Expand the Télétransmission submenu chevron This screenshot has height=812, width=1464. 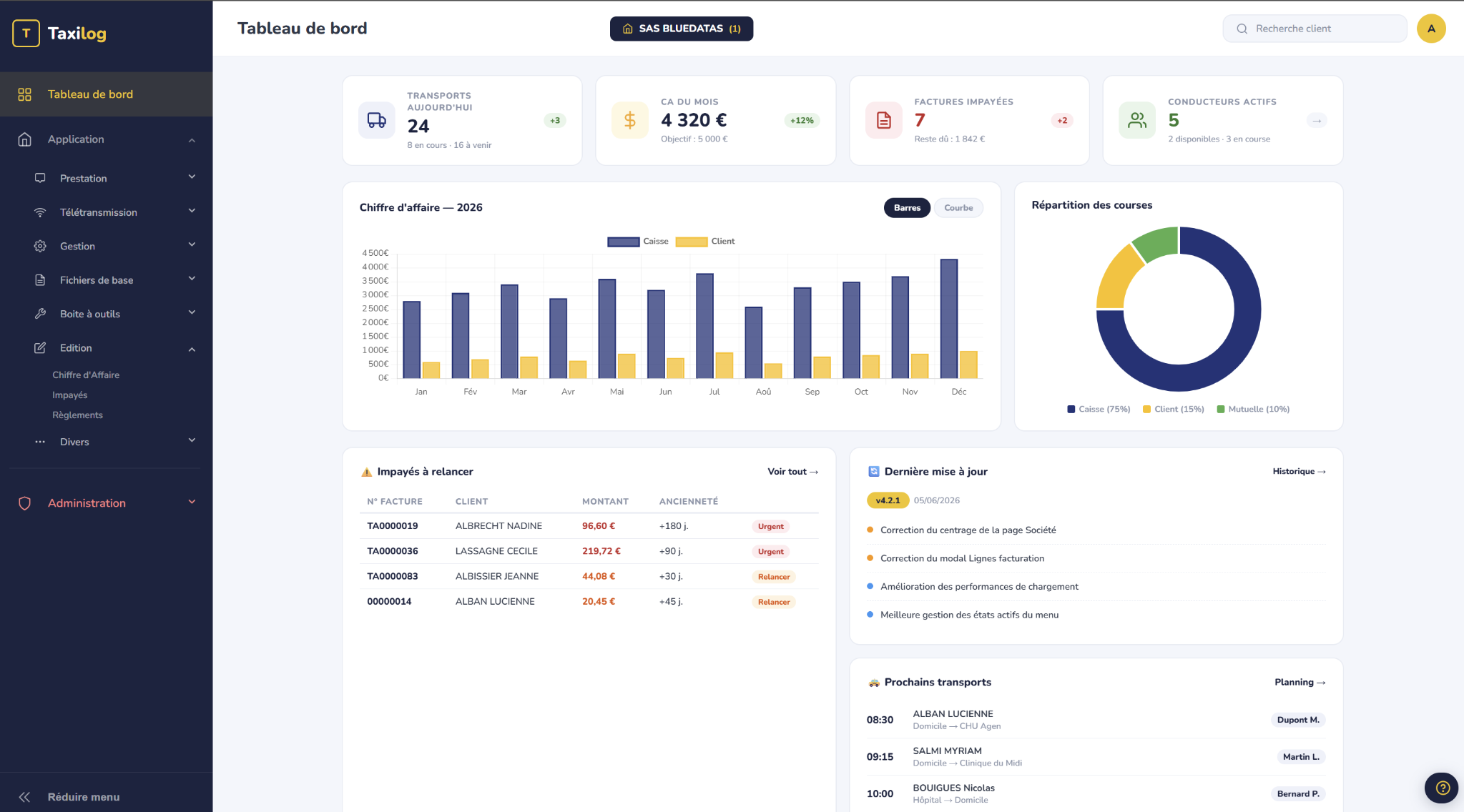[192, 211]
